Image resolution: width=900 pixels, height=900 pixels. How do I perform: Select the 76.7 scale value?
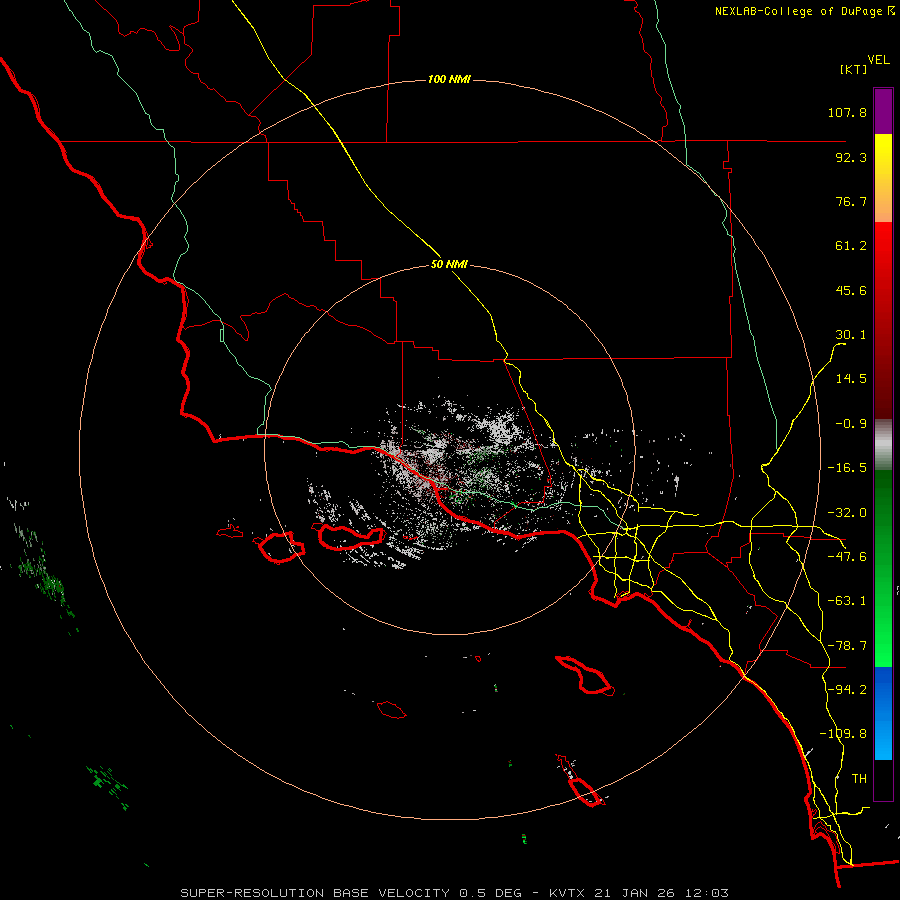point(851,201)
